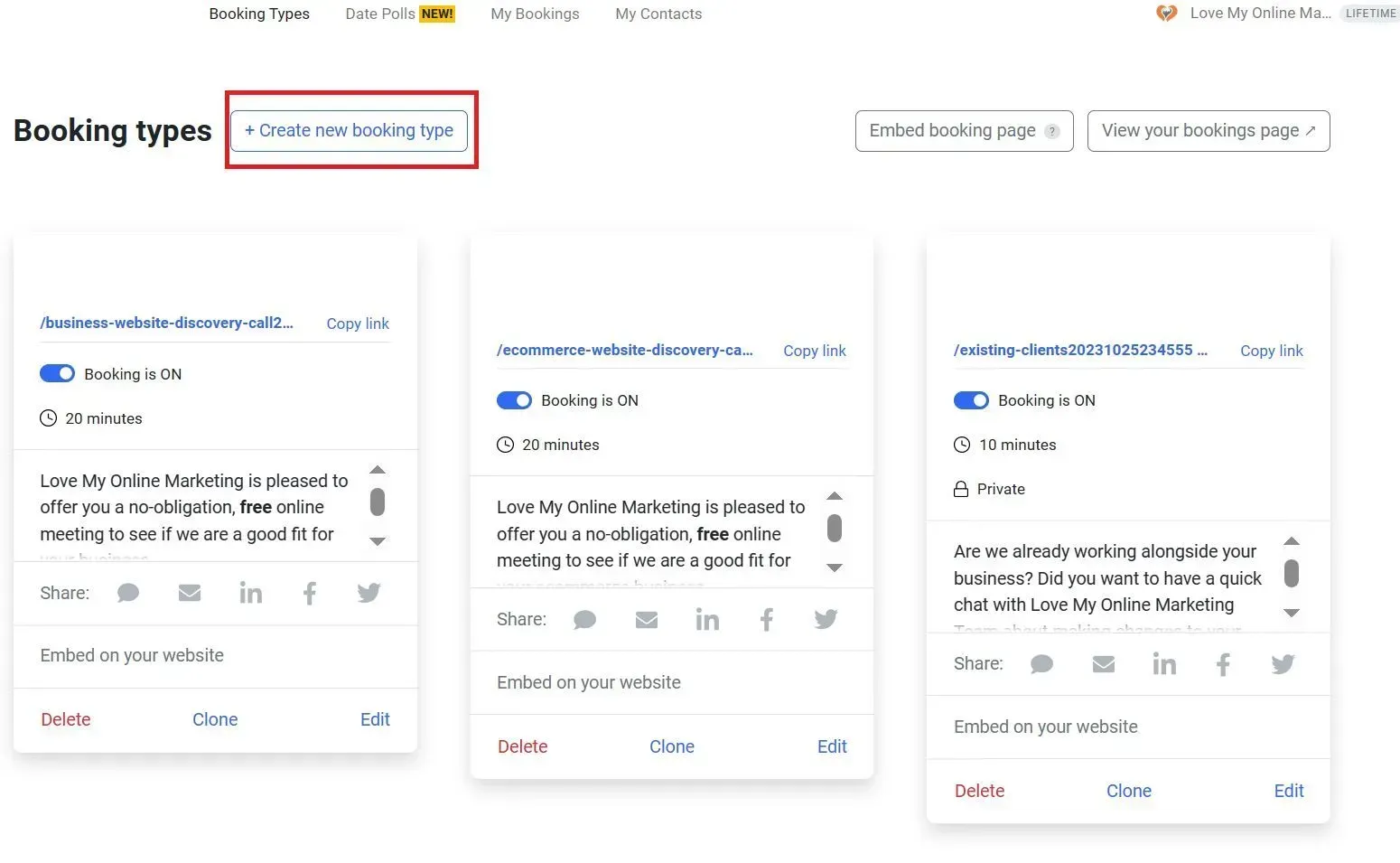Share ecommerce-website-discovery booking via chat message icon

pos(585,620)
